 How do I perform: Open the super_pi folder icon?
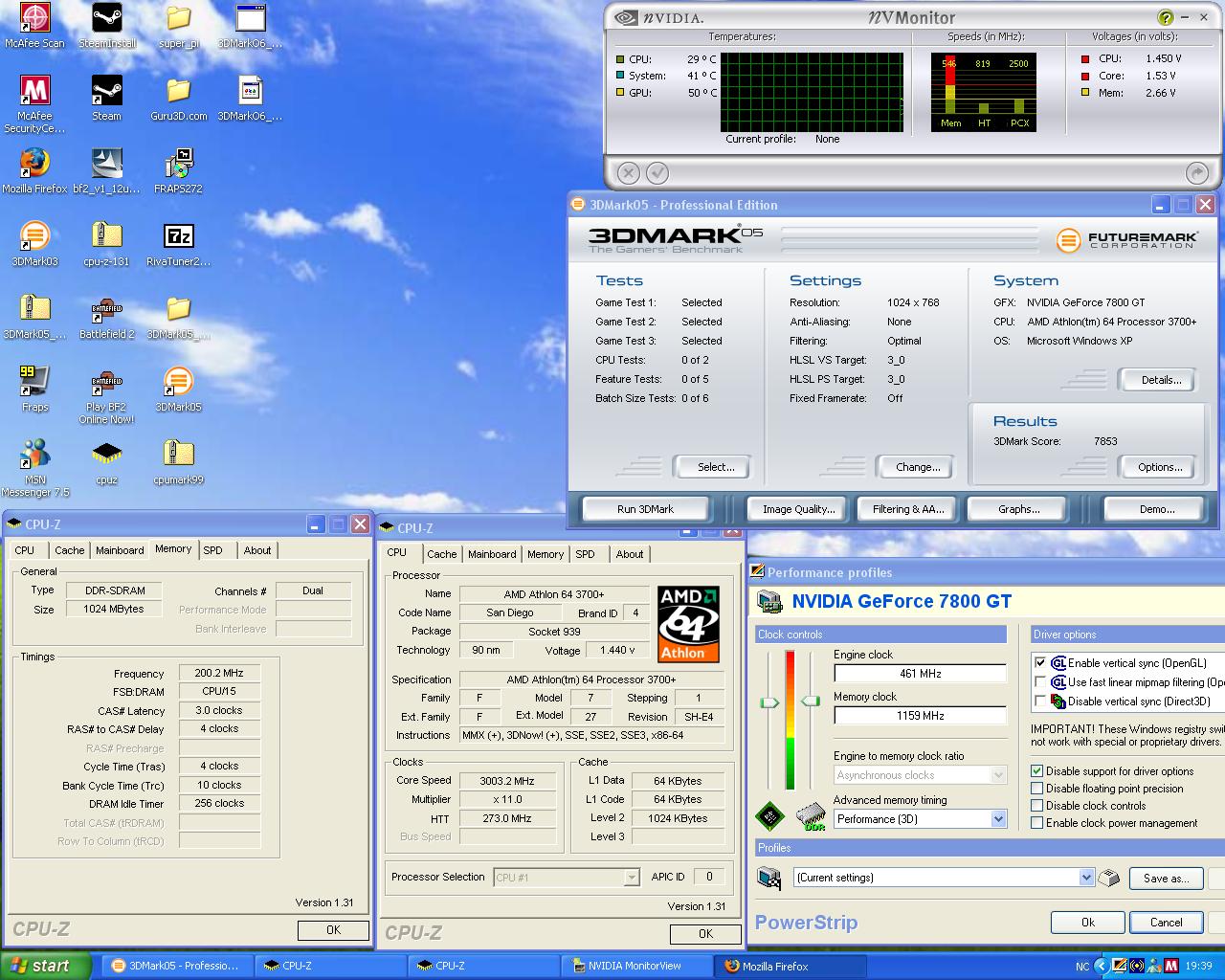178,26
